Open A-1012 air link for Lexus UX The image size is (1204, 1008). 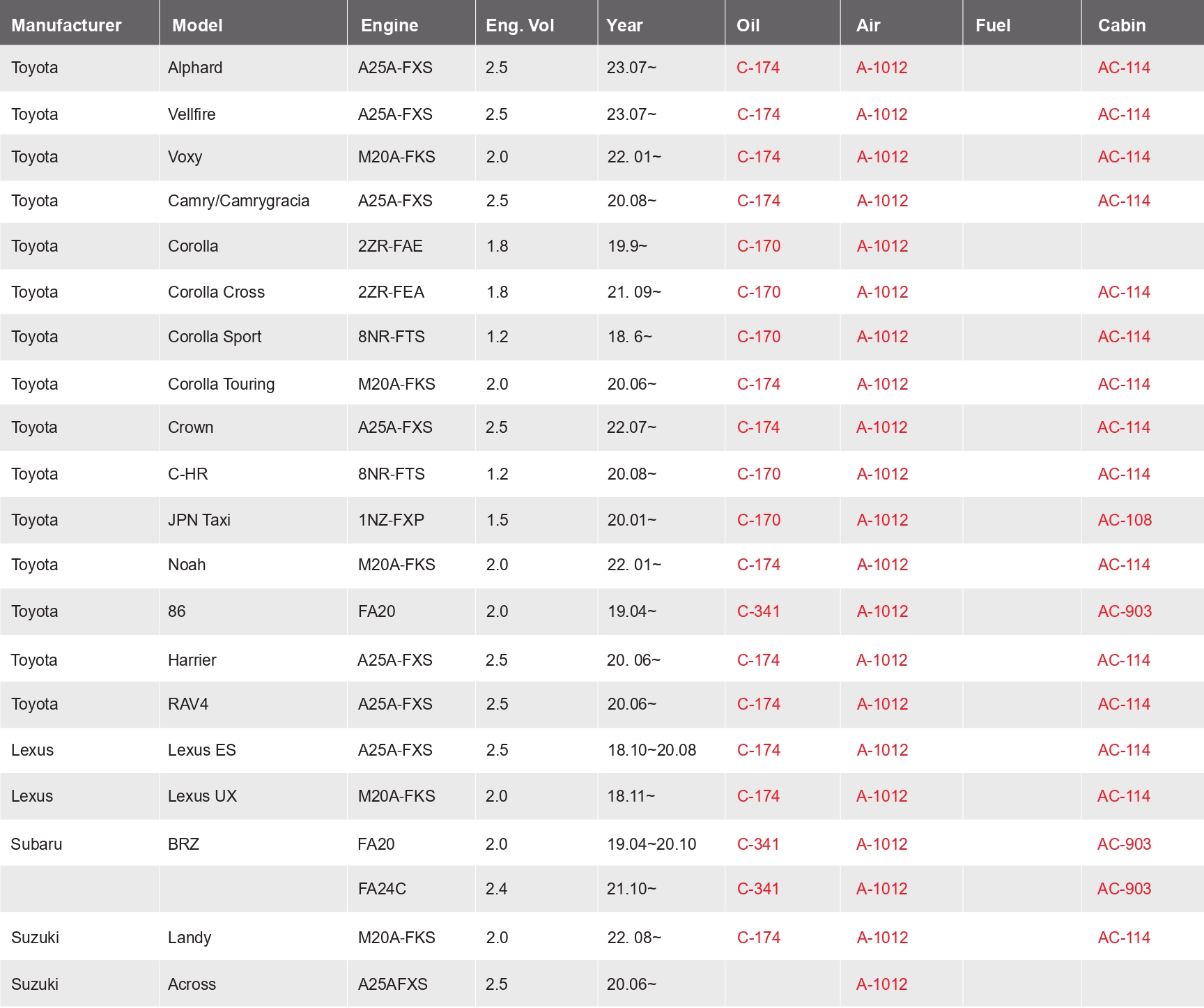881,796
